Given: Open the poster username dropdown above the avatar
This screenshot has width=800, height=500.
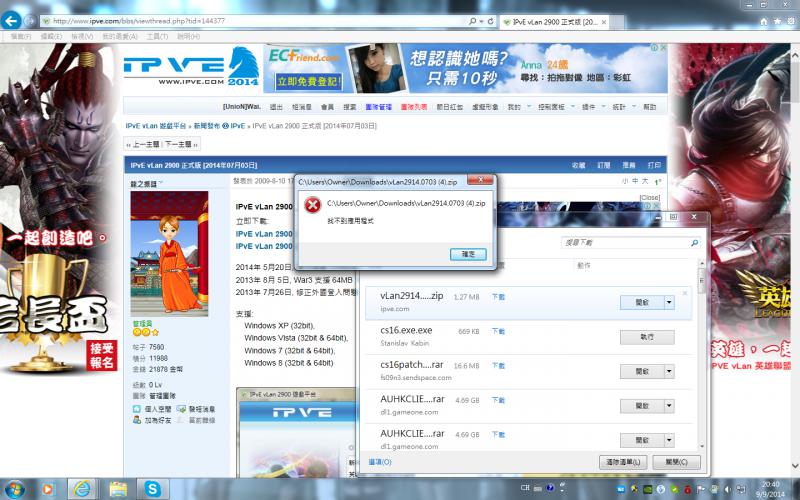Looking at the screenshot, I should point(161,183).
